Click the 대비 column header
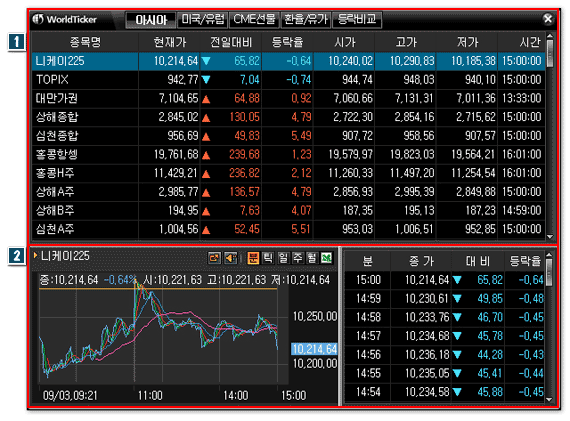570x421 pixels. click(x=478, y=261)
